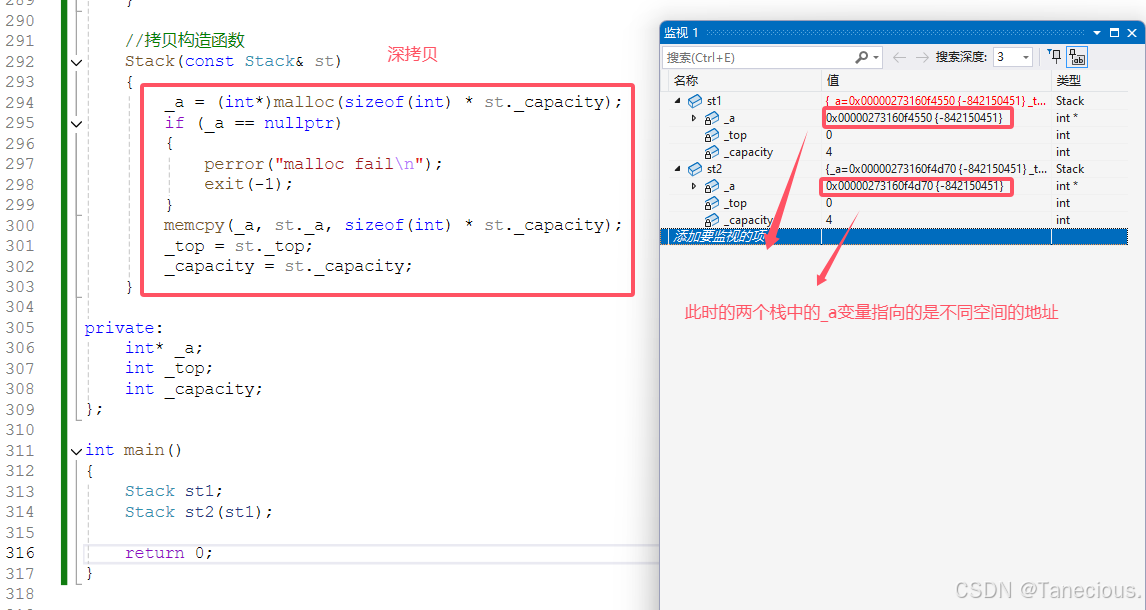Image resolution: width=1146 pixels, height=610 pixels.
Task: Click the locked field icon of st1's _top
Action: tap(712, 135)
